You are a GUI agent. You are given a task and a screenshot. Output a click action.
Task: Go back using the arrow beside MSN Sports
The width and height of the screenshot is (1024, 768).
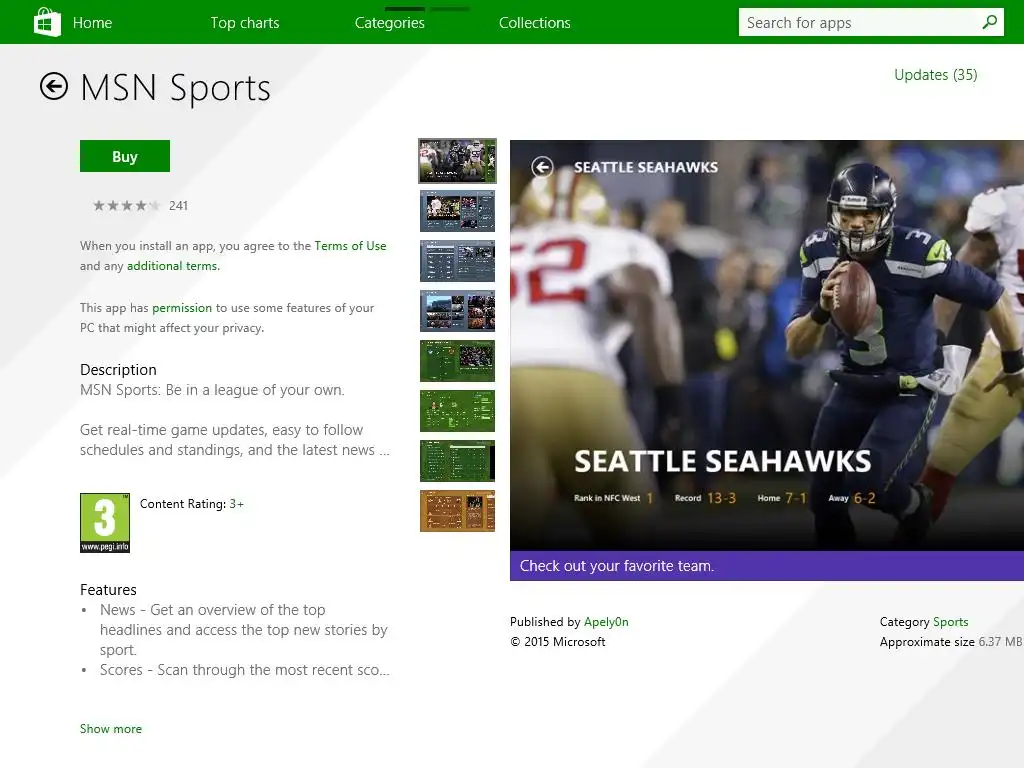click(54, 86)
